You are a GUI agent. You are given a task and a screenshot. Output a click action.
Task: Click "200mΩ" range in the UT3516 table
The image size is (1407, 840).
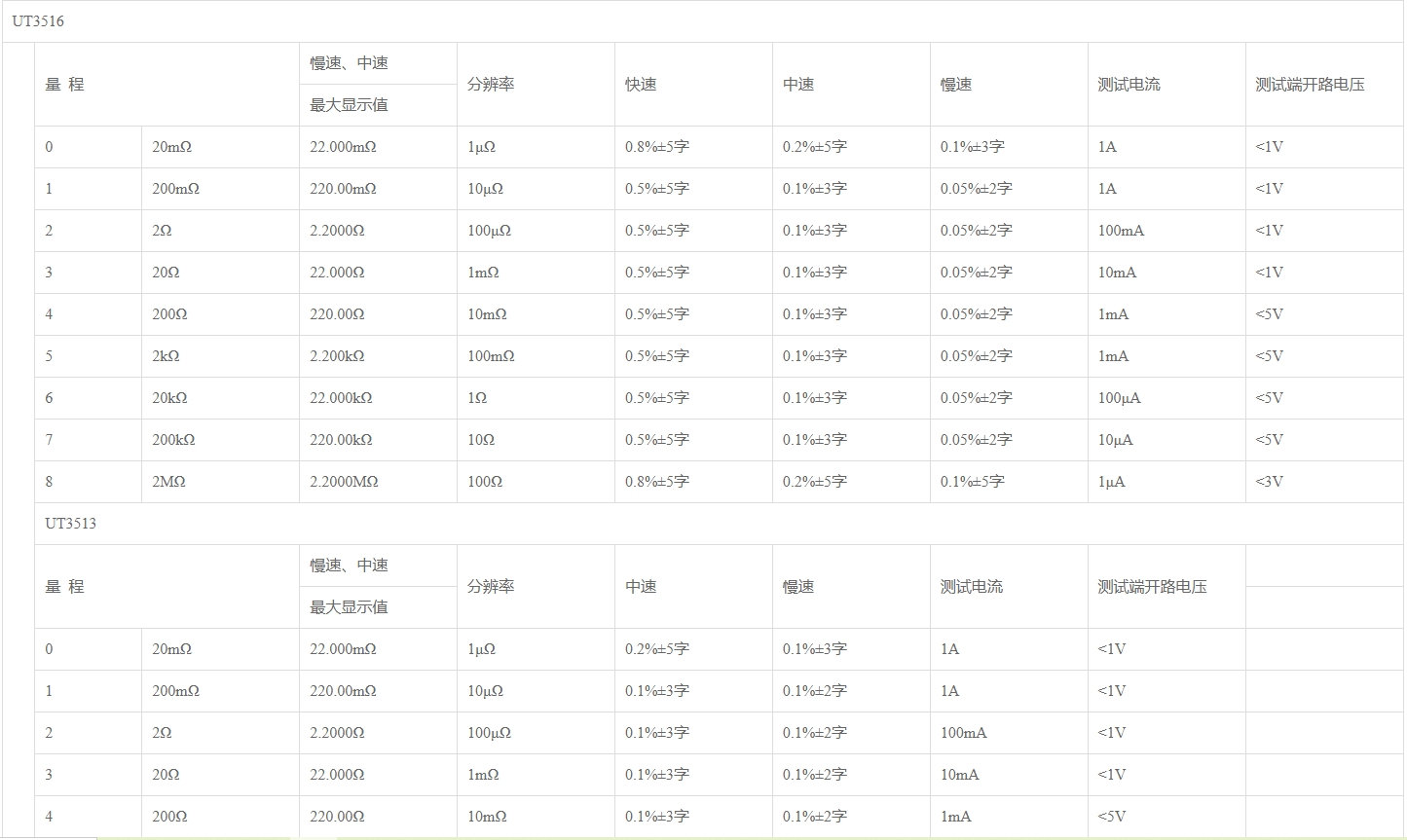[175, 189]
